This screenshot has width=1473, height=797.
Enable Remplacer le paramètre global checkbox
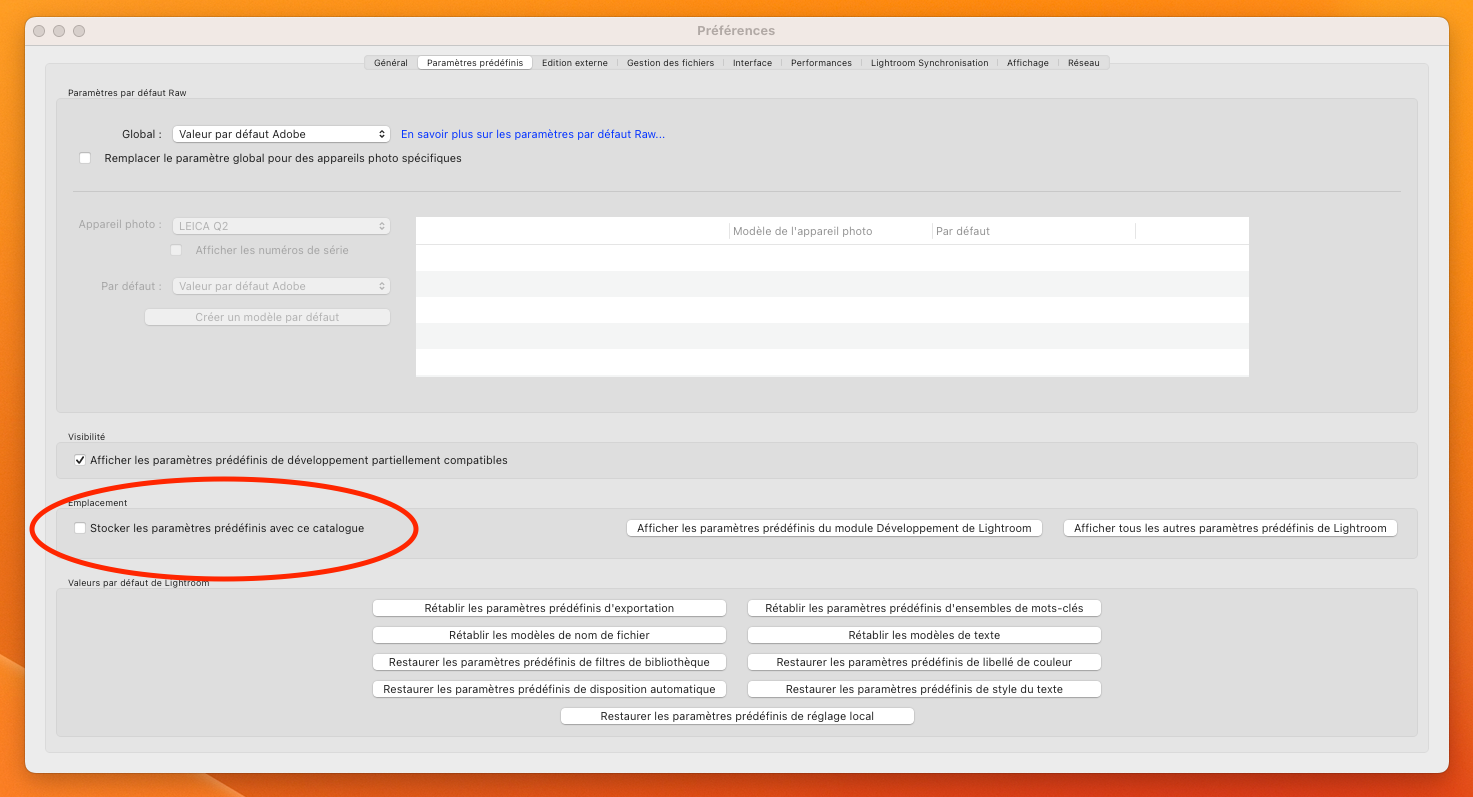85,158
